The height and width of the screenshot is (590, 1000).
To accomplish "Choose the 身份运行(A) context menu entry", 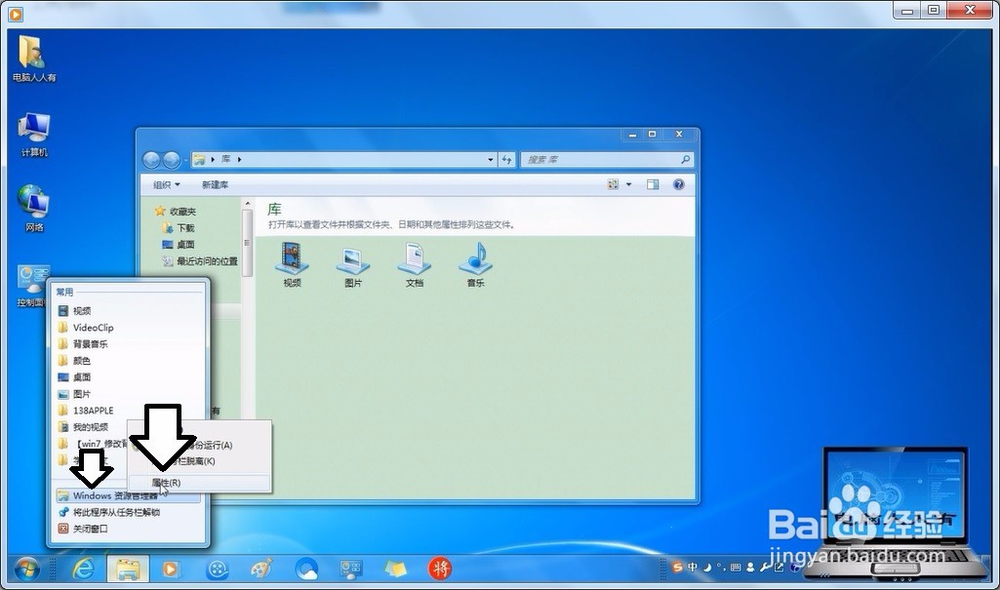I will coord(199,445).
